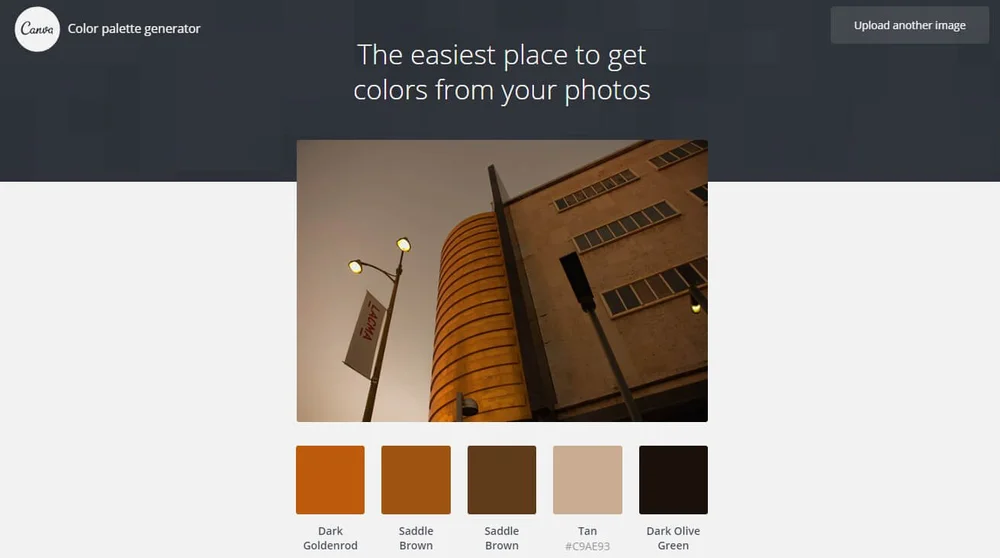Pick the Tan color swatch
Viewport: 1000px width, 558px height.
pos(587,480)
